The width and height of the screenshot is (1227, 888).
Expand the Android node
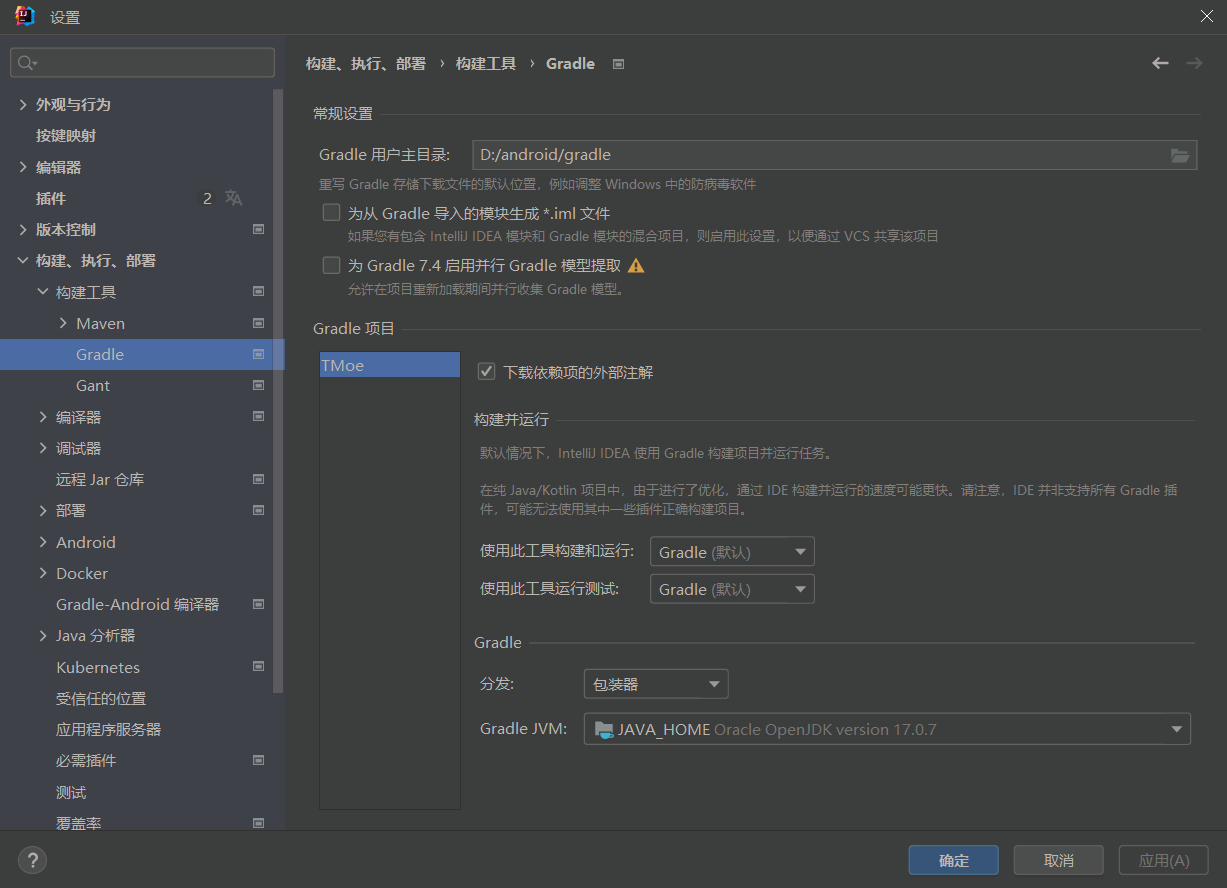(43, 542)
